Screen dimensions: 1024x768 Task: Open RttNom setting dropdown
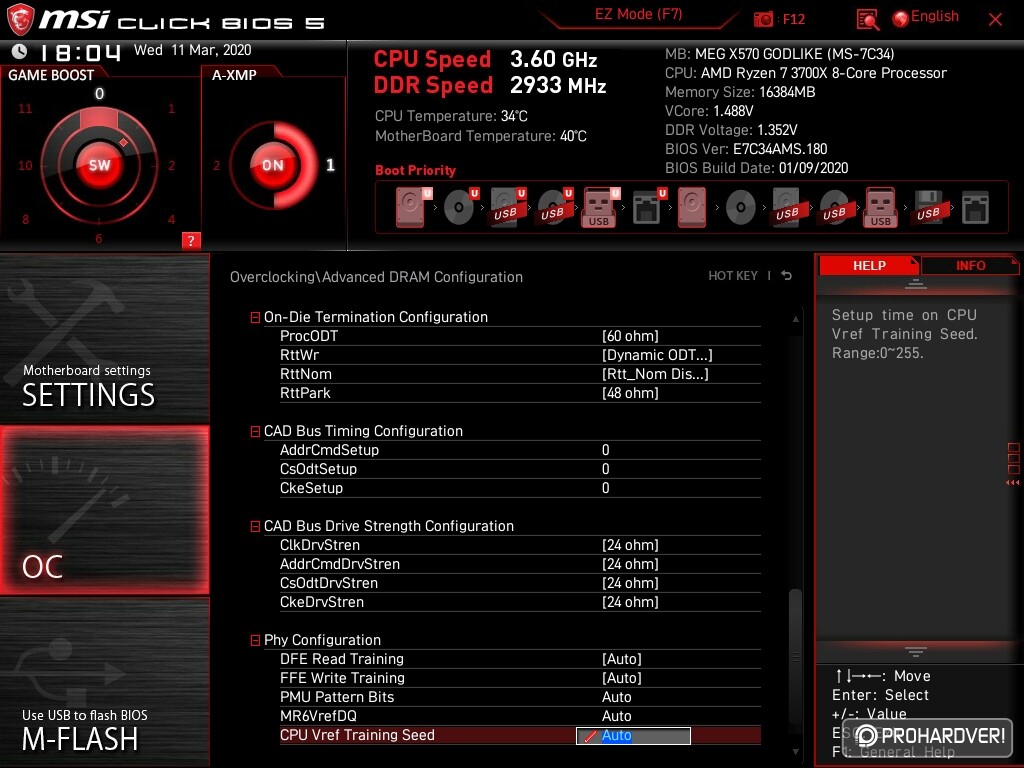[x=655, y=374]
